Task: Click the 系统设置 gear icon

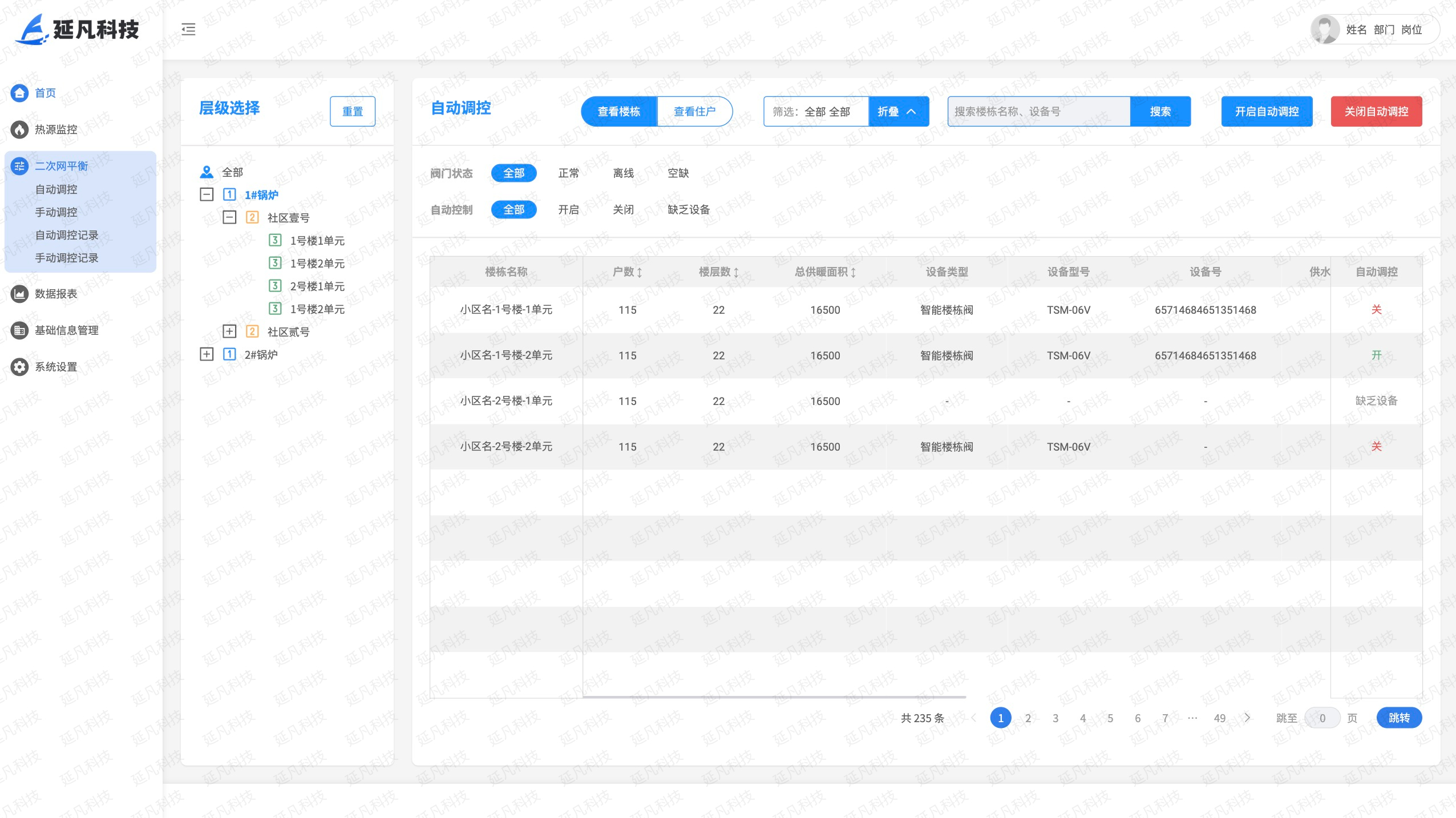Action: click(x=19, y=367)
